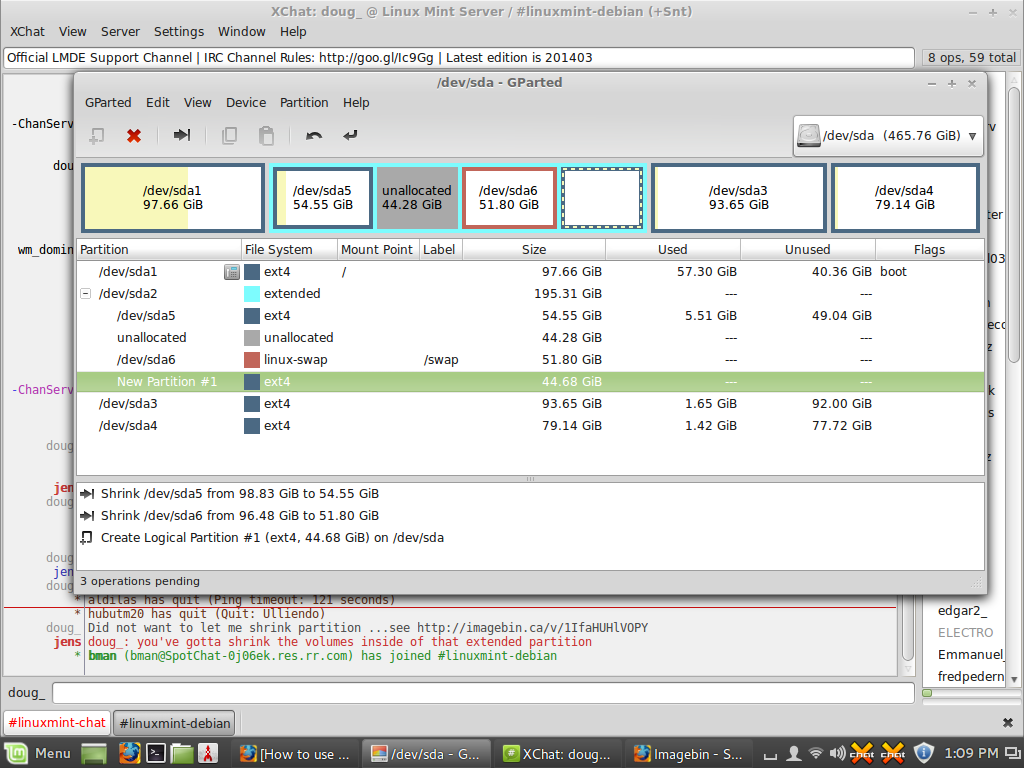1024x768 pixels.
Task: Click the Size column header
Action: pos(534,249)
